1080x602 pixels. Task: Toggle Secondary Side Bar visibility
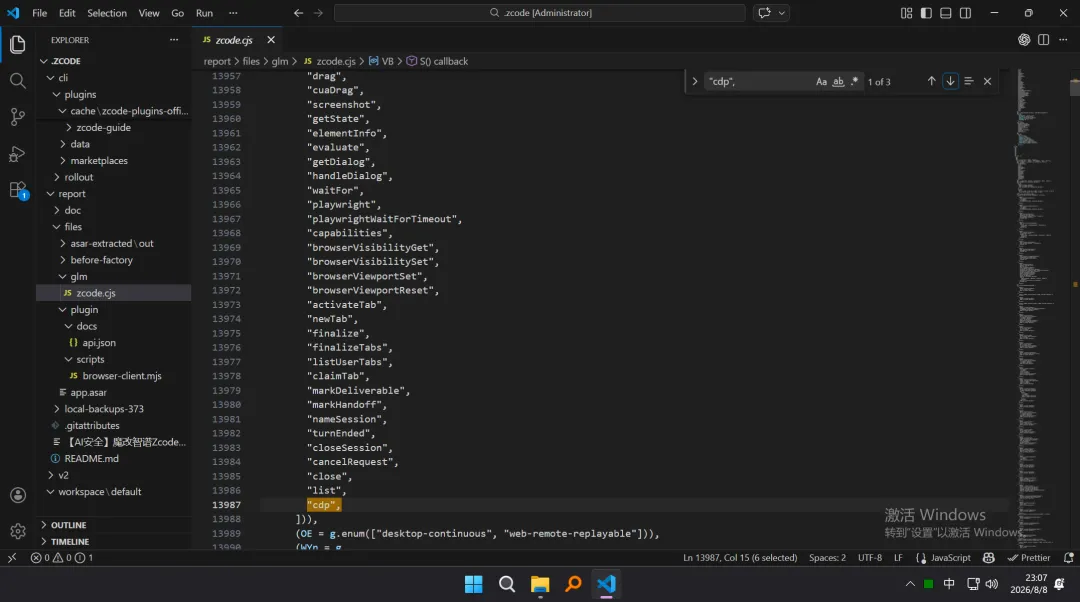coord(966,13)
